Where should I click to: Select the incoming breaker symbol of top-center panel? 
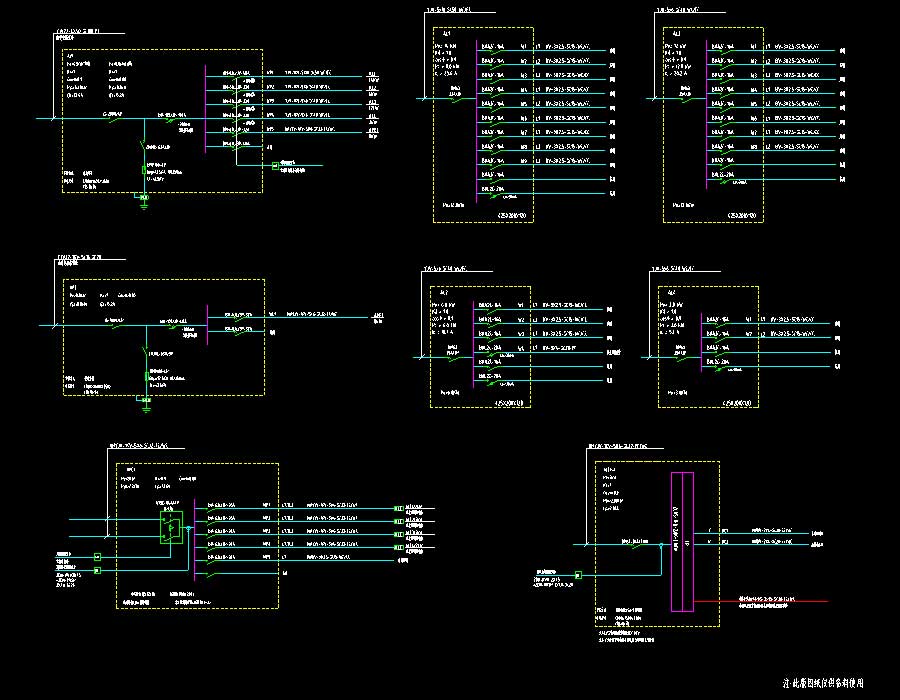pos(457,98)
